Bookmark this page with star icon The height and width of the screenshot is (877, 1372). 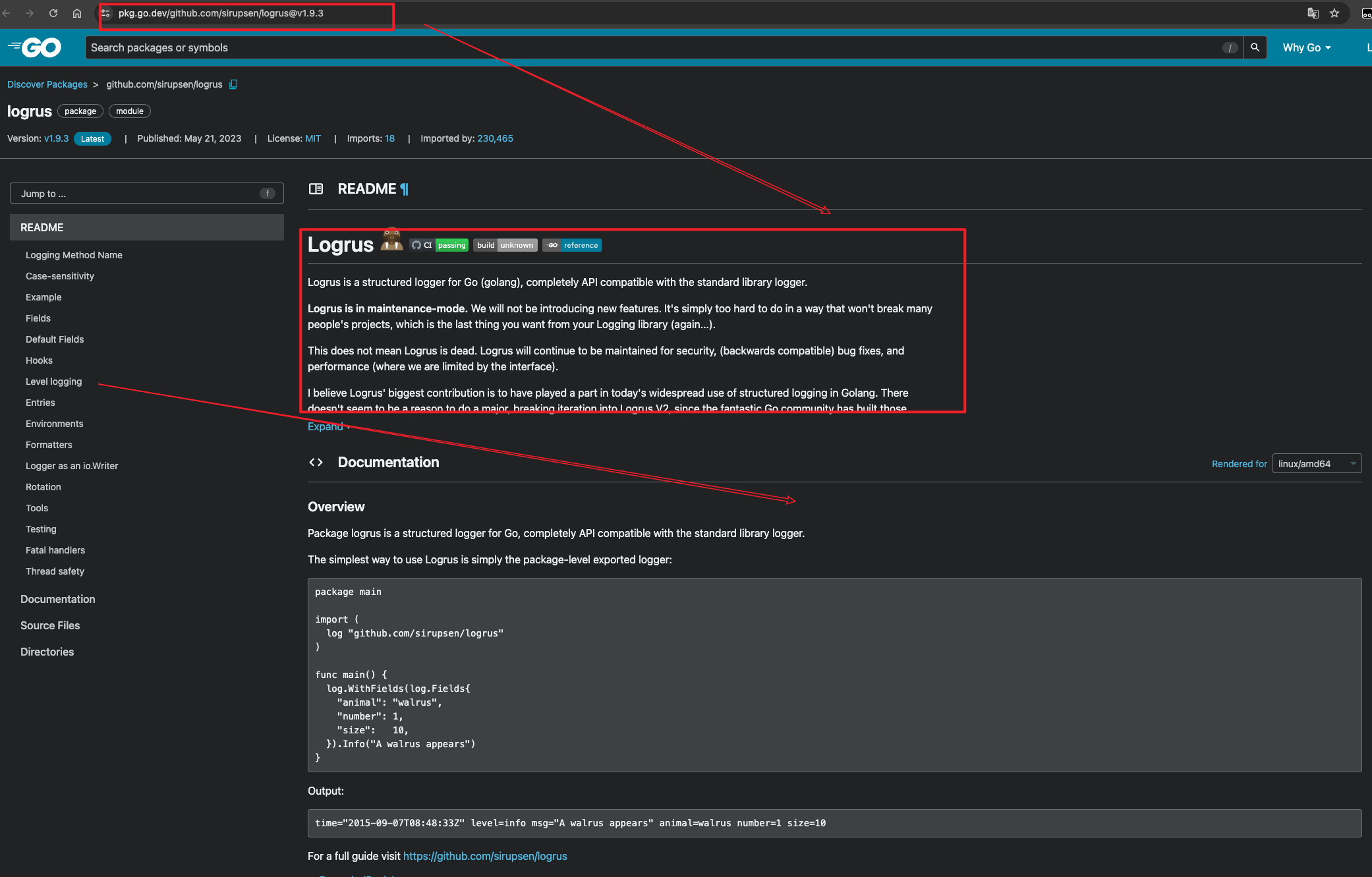pyautogui.click(x=1334, y=13)
